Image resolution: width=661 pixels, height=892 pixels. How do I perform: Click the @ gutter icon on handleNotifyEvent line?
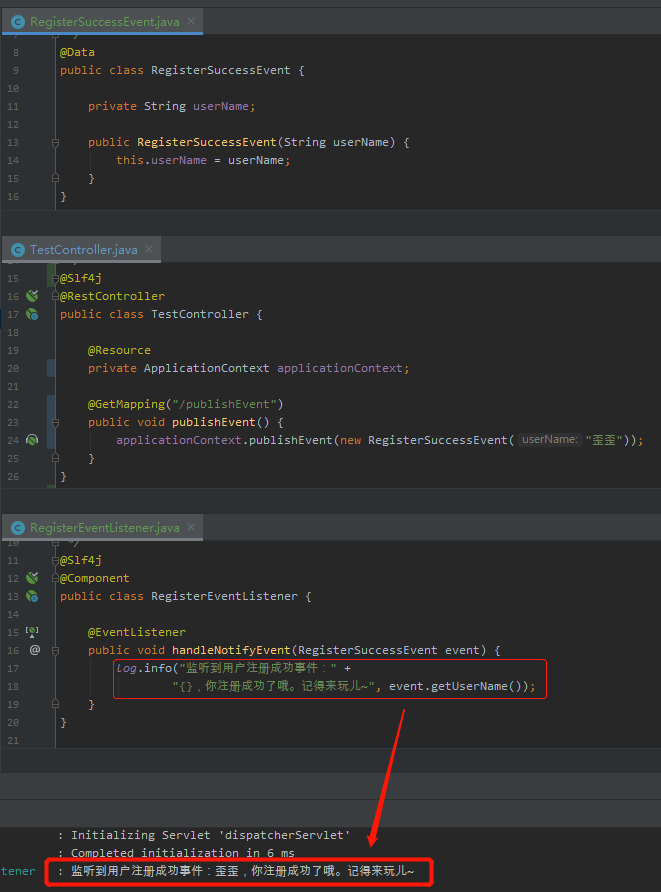coord(34,650)
